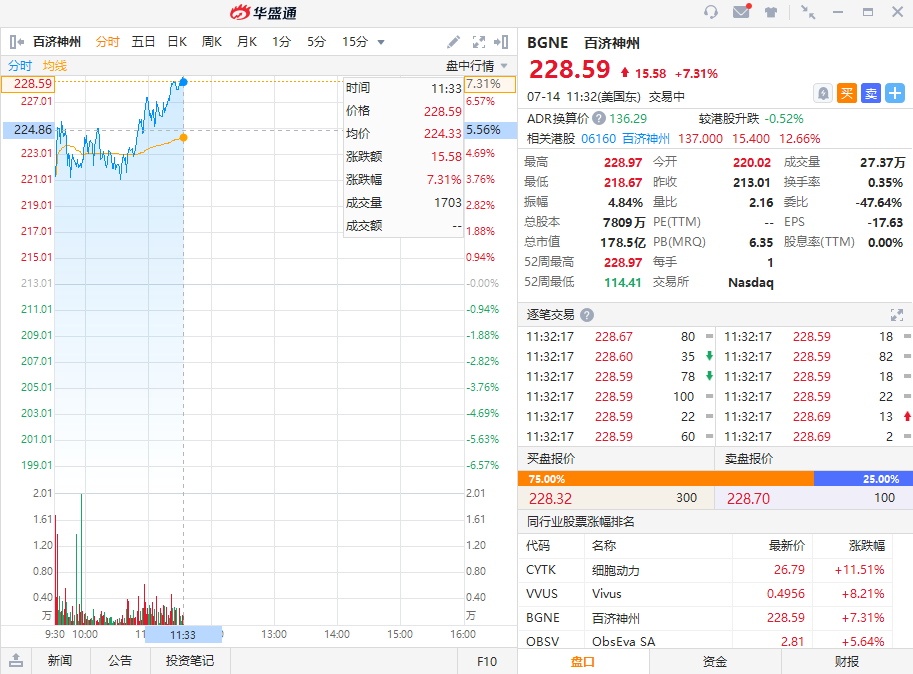
Task: Click the trade row priced 228.60
Action: tap(616, 356)
